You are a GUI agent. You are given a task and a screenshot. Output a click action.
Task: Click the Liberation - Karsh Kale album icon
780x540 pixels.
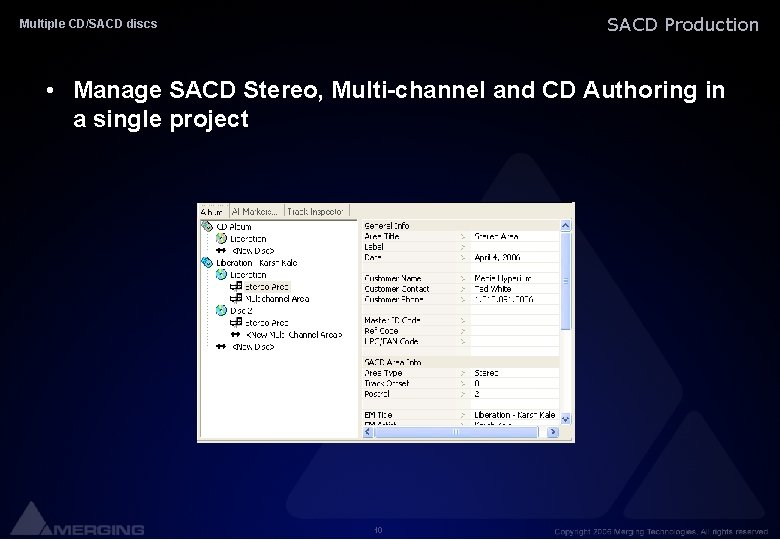coord(207,263)
